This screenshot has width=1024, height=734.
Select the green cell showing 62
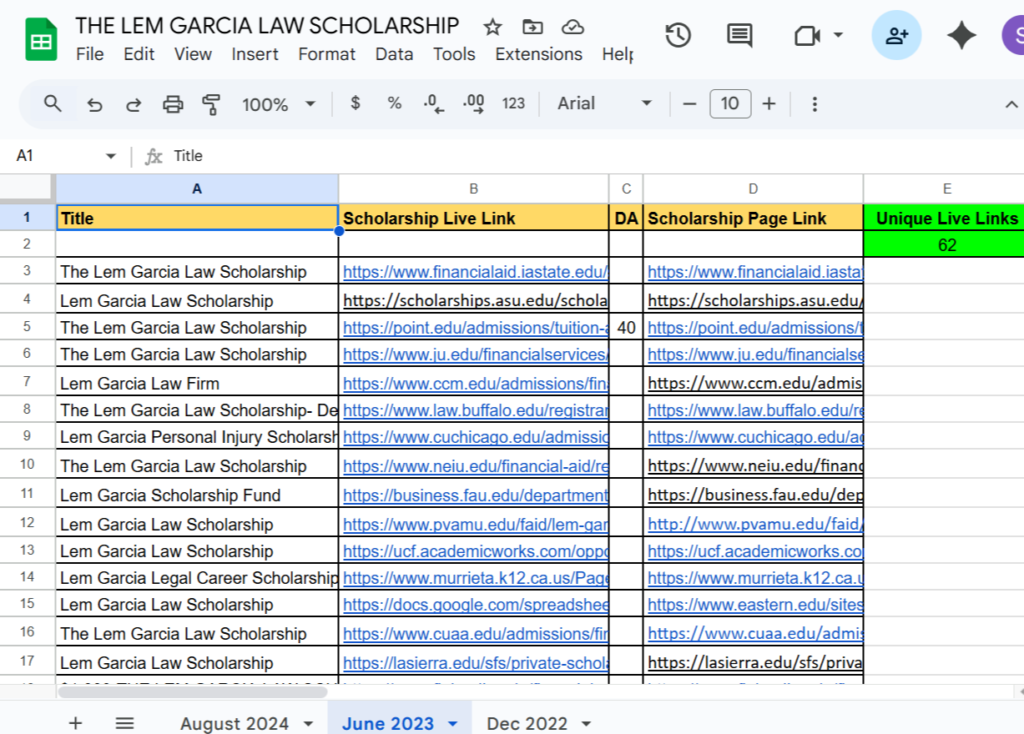946,245
